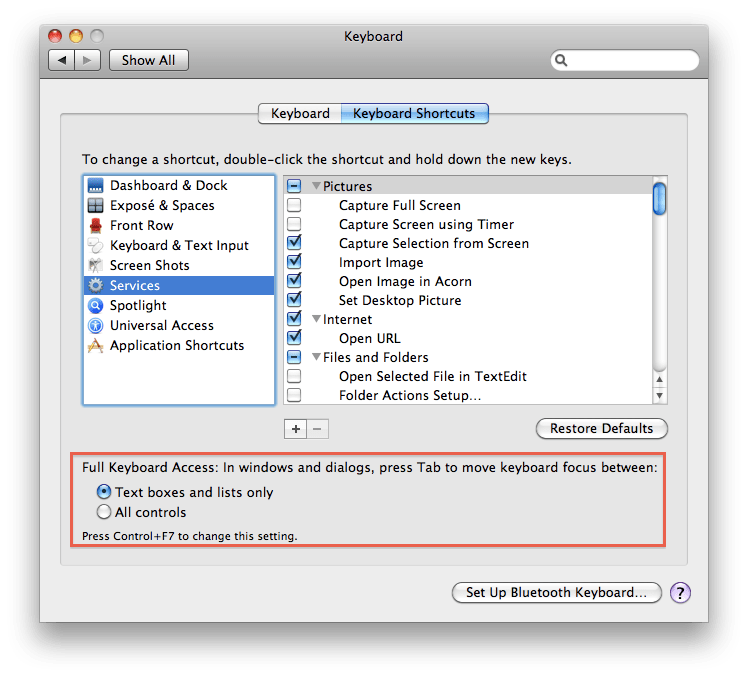Image resolution: width=748 pixels, height=677 pixels.
Task: Enable Folder Actions Setup checkbox
Action: tap(294, 396)
